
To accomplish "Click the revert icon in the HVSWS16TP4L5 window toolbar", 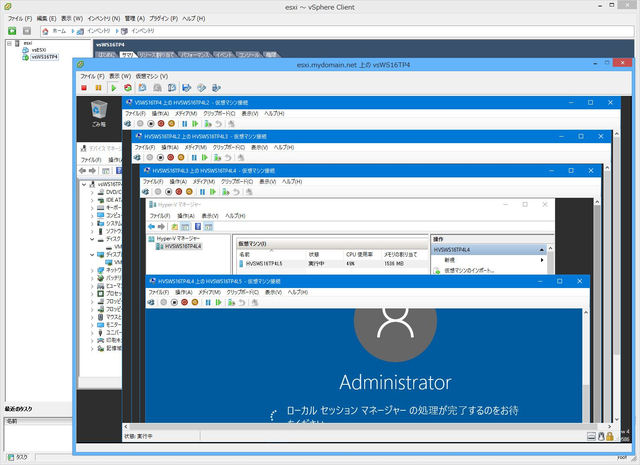I will (242, 303).
